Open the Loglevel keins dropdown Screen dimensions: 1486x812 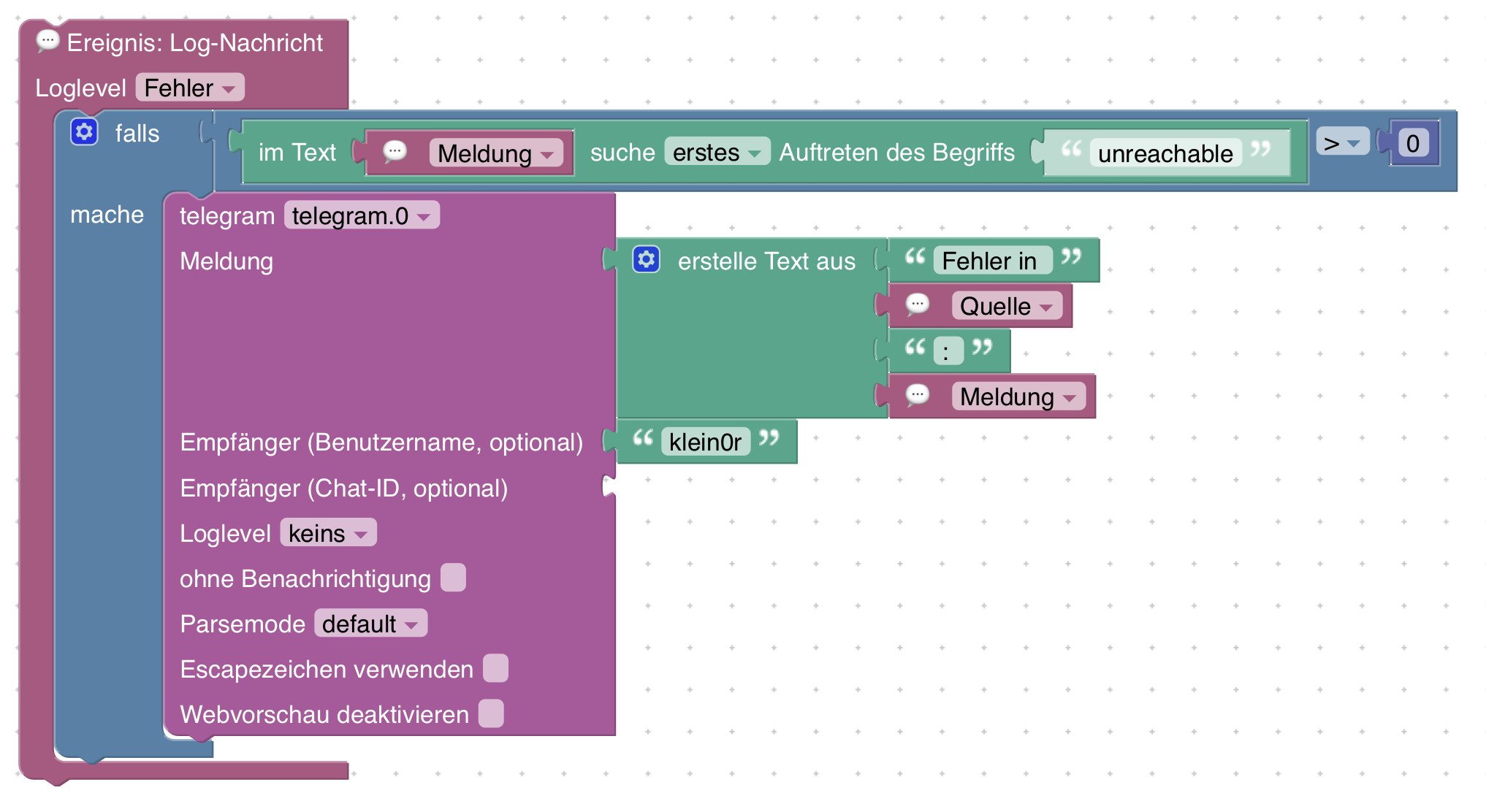(x=327, y=533)
